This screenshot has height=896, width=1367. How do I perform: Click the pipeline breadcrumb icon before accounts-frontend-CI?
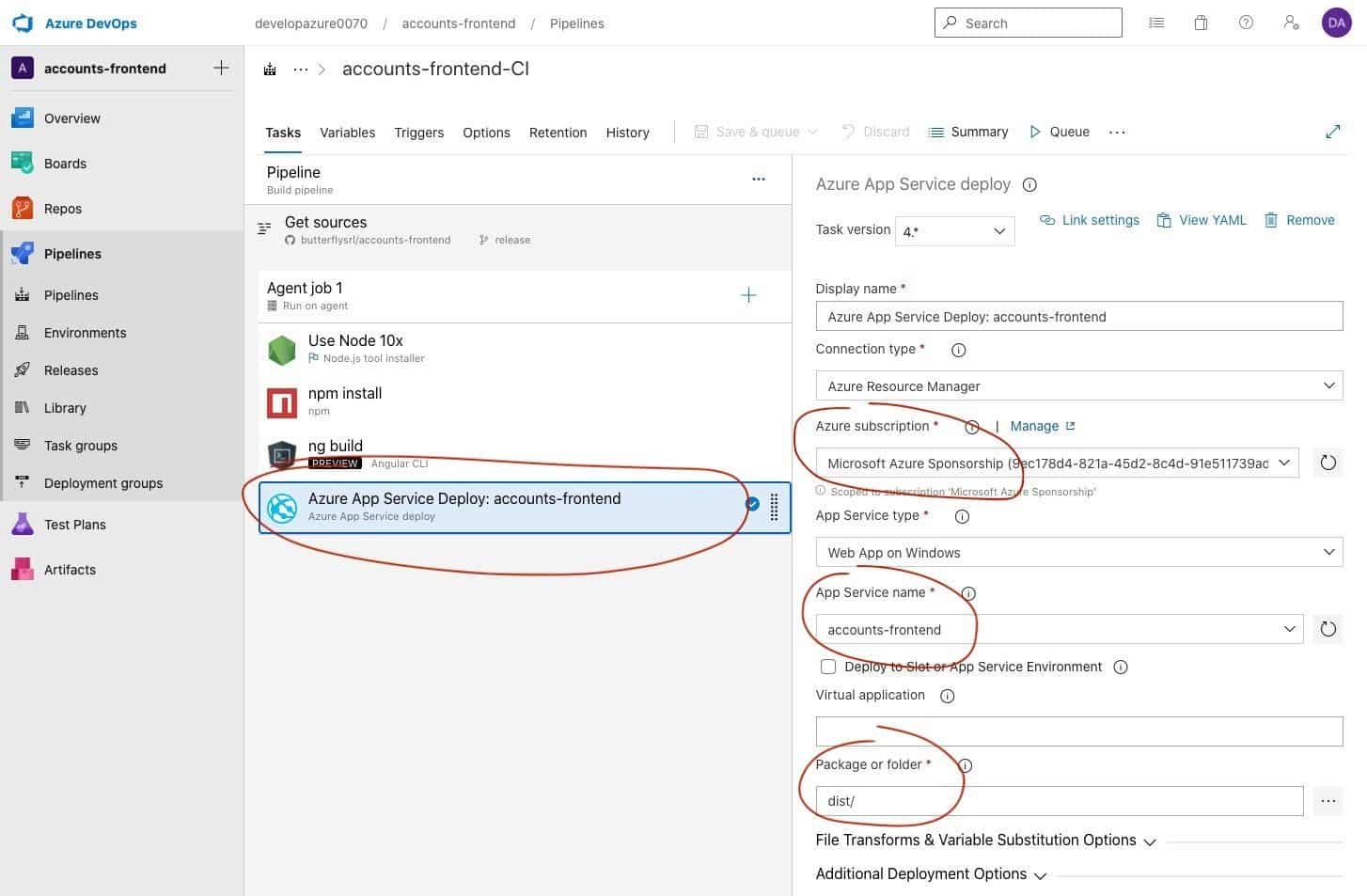click(x=270, y=70)
